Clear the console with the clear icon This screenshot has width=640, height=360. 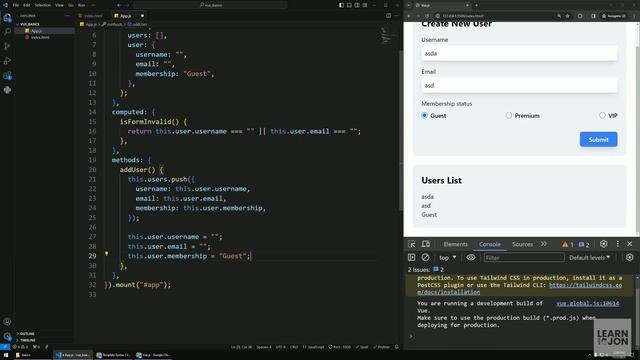coord(425,258)
